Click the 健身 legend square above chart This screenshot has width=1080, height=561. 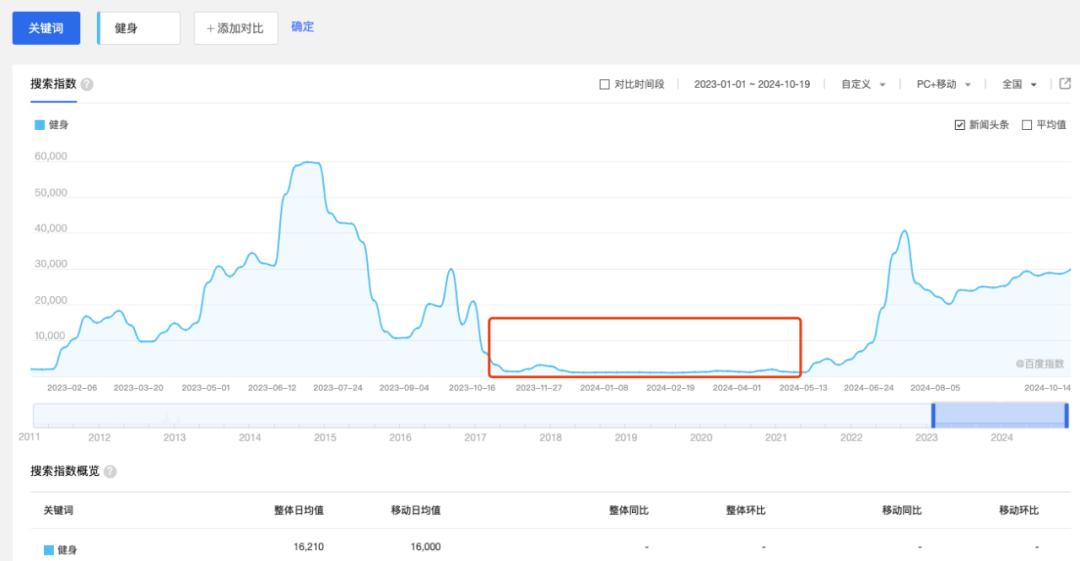click(x=40, y=125)
